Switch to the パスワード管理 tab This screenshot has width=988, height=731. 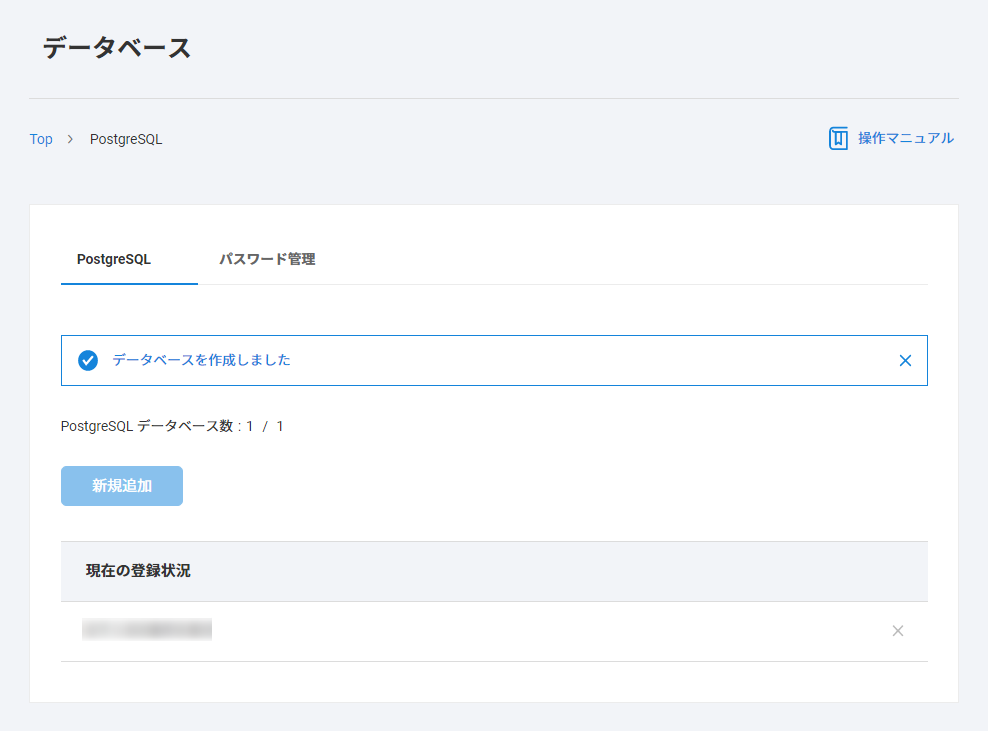pyautogui.click(x=267, y=259)
